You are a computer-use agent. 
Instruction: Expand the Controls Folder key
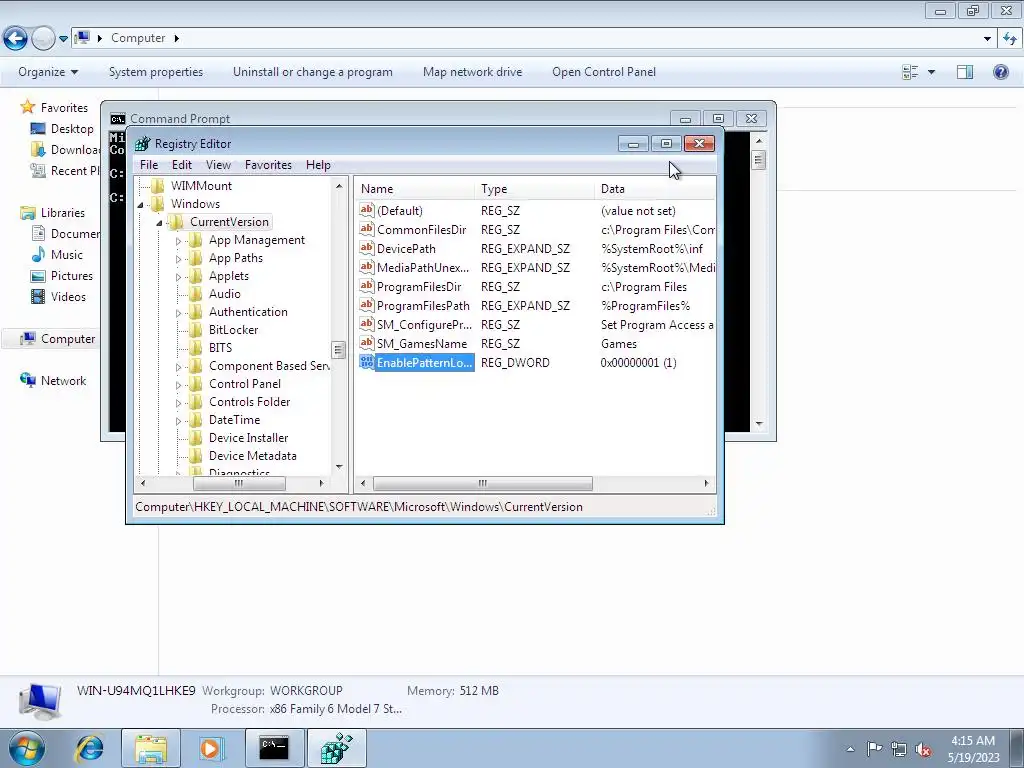(178, 403)
